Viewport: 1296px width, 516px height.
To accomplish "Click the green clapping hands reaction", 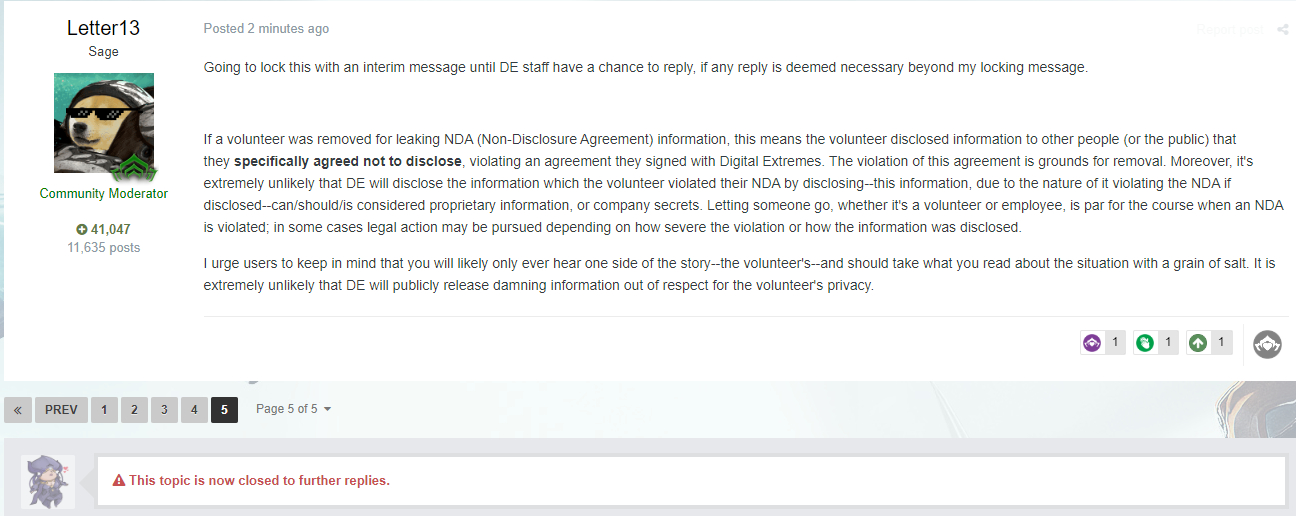I will pyautogui.click(x=1145, y=343).
